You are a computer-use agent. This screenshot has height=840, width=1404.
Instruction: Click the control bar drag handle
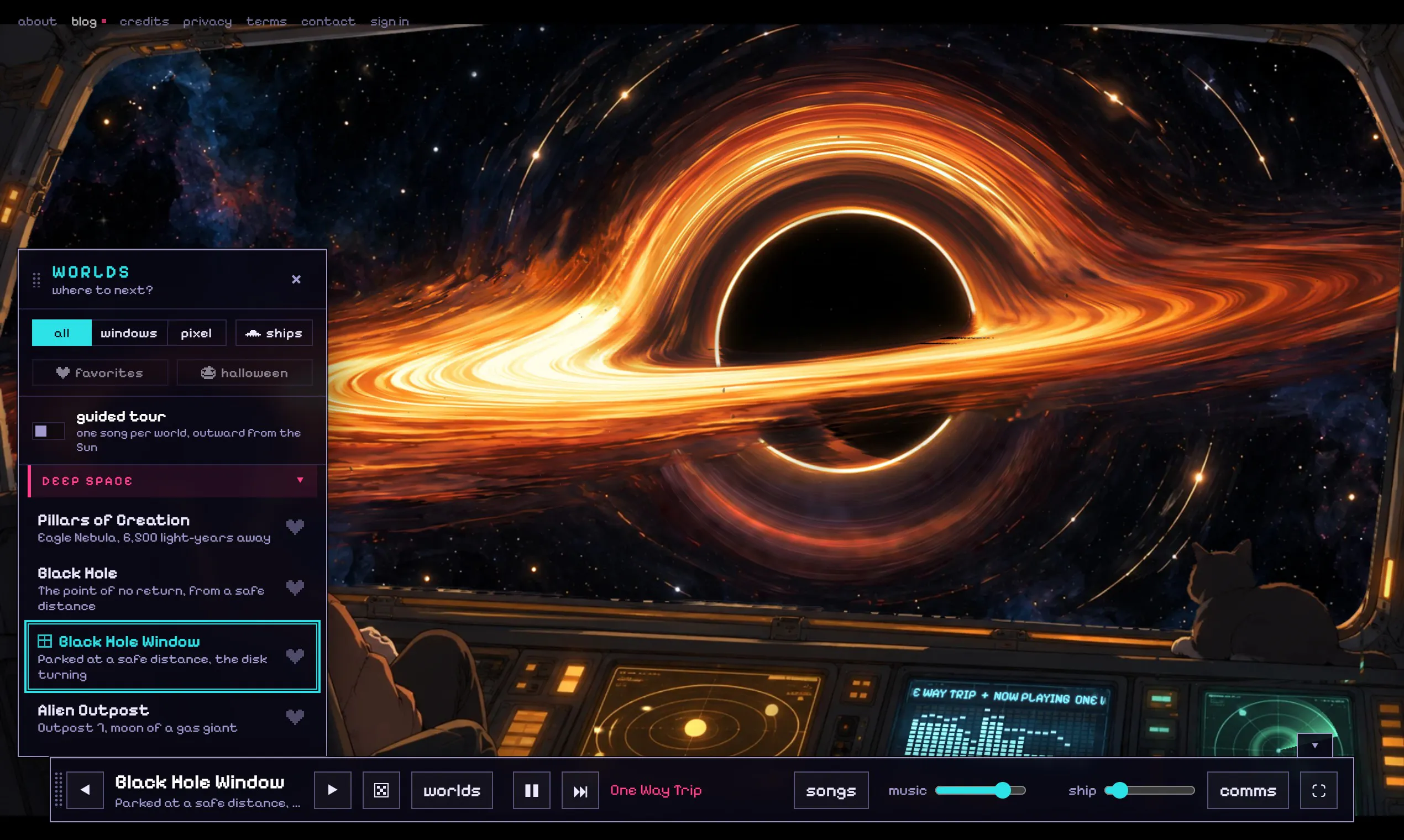[x=58, y=790]
